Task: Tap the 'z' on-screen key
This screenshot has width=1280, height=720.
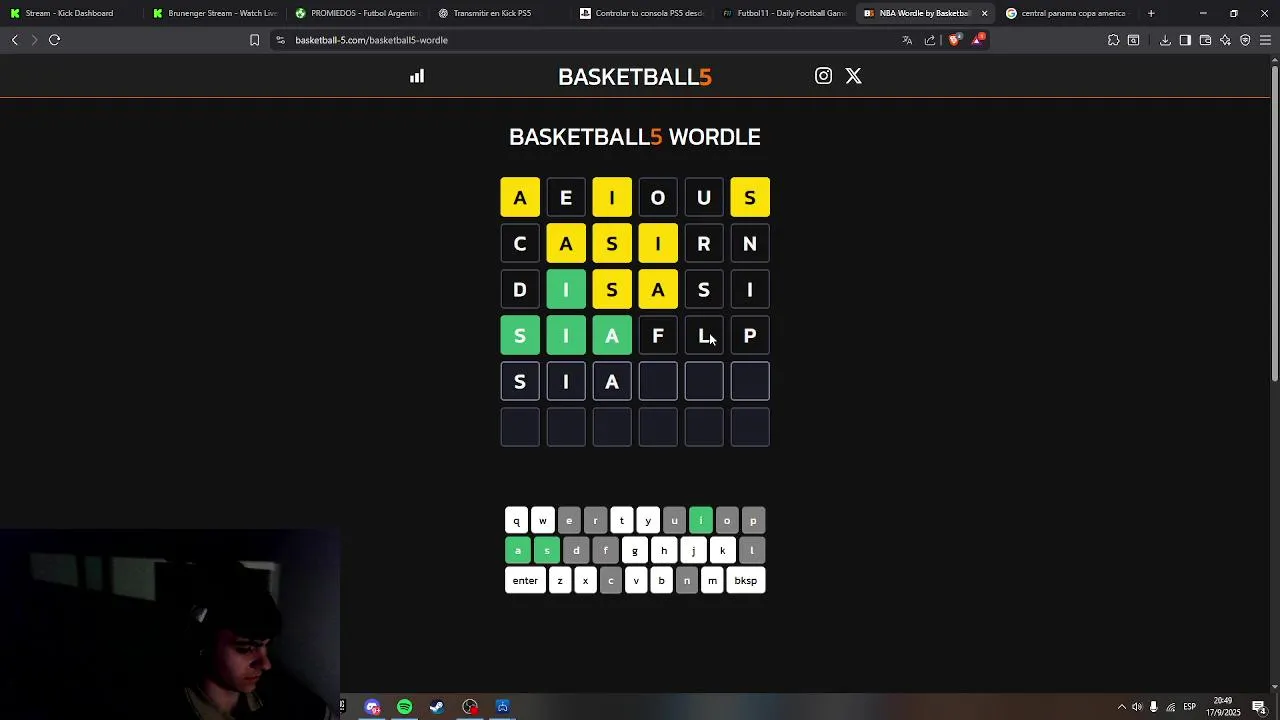Action: tap(560, 580)
